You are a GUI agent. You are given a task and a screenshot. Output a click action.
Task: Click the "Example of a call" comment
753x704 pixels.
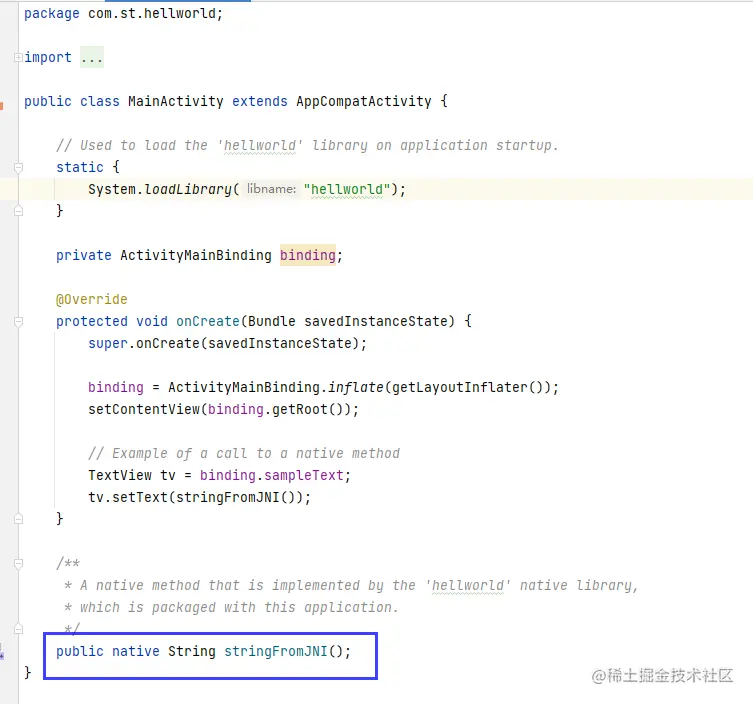[244, 454]
